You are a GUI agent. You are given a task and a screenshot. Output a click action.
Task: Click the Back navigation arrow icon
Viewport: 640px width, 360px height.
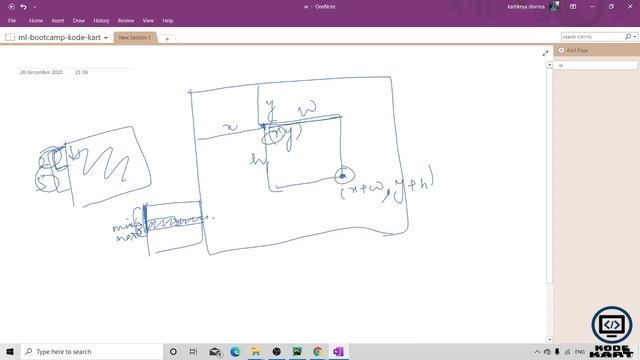click(x=11, y=7)
